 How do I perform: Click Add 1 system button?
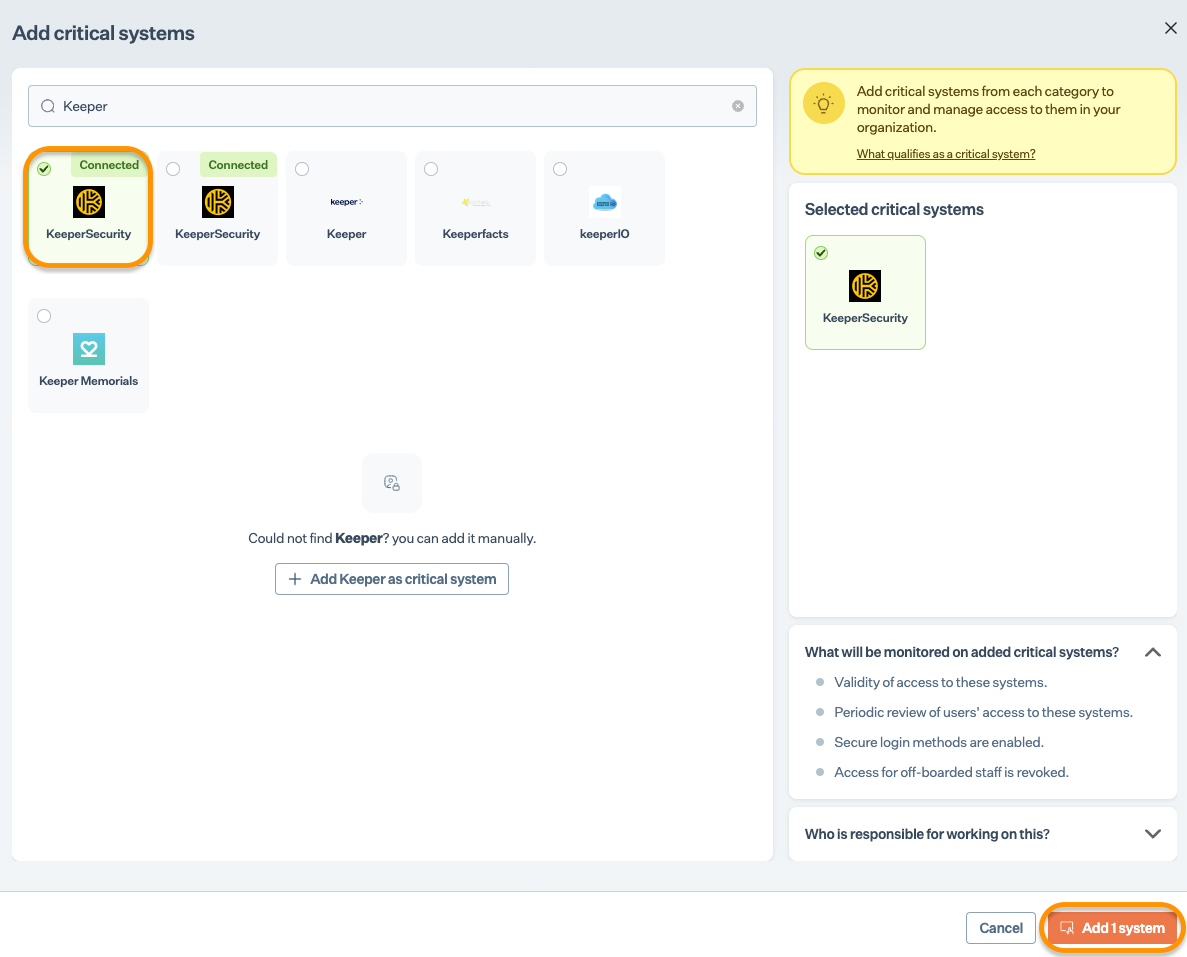click(x=1113, y=928)
